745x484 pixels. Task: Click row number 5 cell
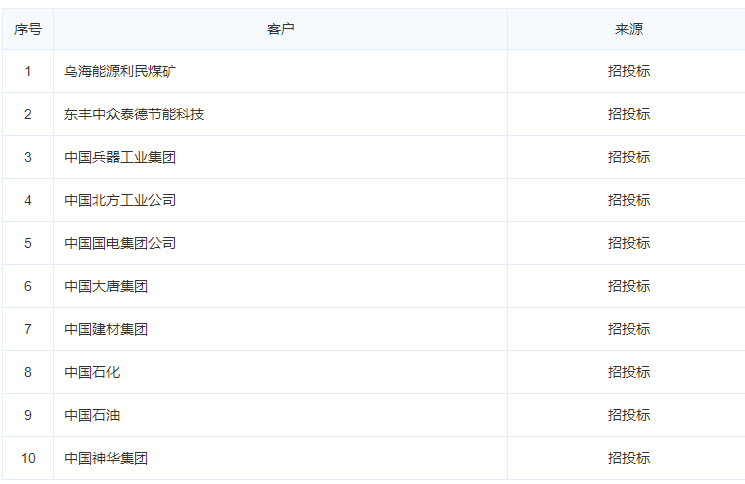point(28,244)
